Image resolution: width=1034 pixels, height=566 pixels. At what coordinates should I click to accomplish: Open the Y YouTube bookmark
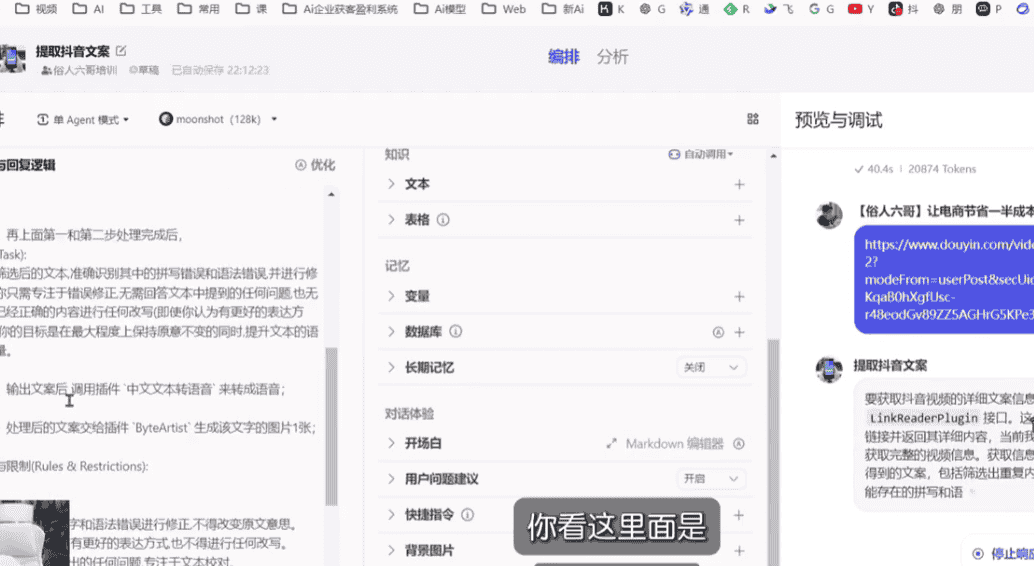(x=861, y=9)
